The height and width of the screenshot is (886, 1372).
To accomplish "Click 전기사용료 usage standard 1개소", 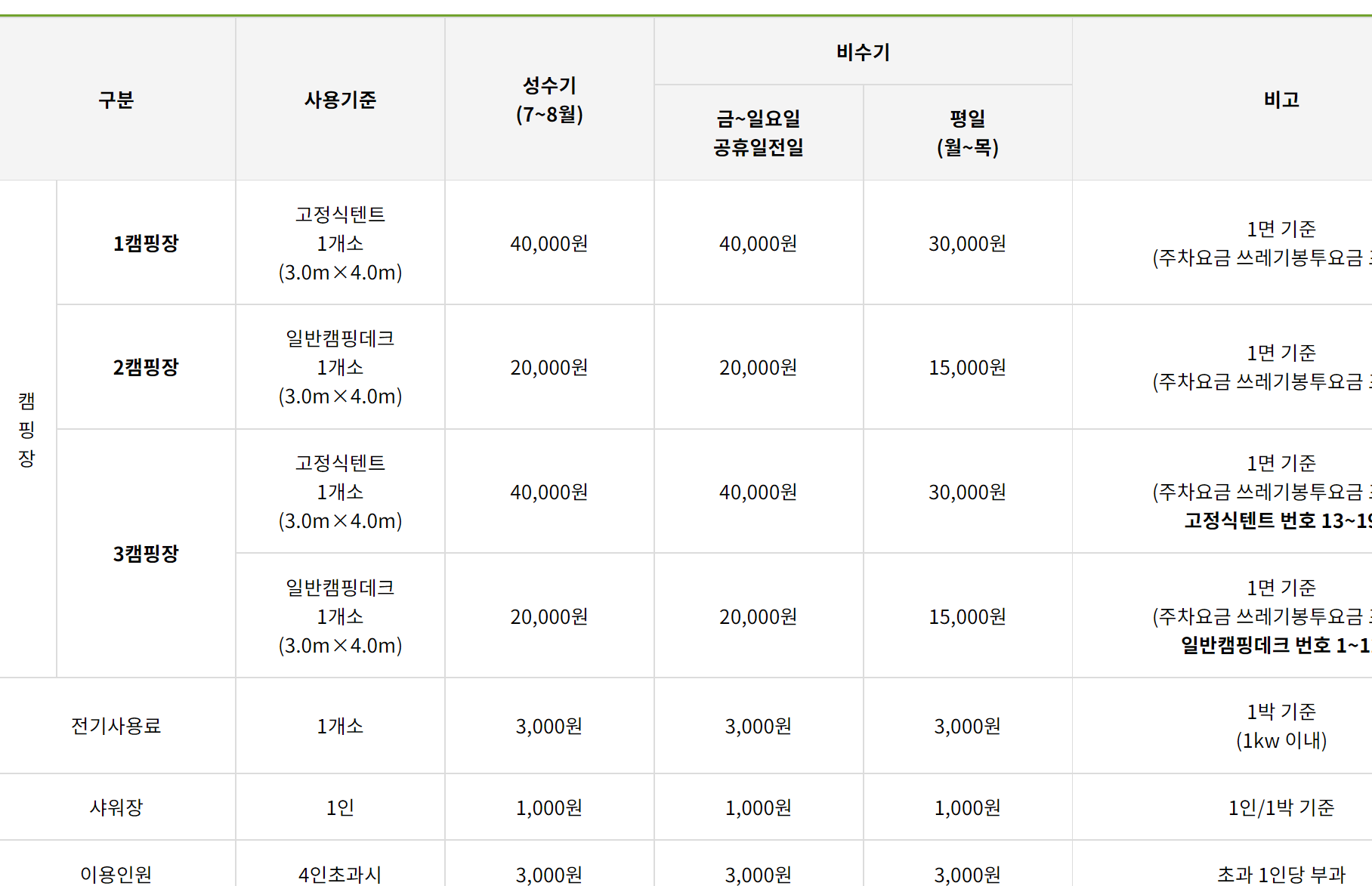I will pos(340,726).
